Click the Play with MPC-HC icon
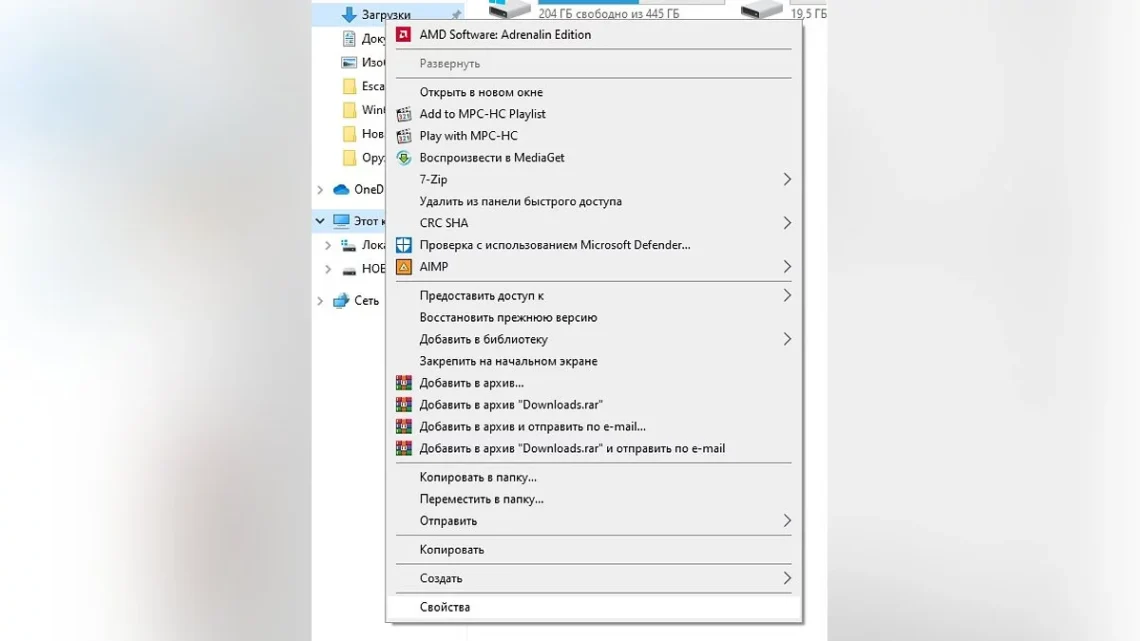 (x=404, y=136)
